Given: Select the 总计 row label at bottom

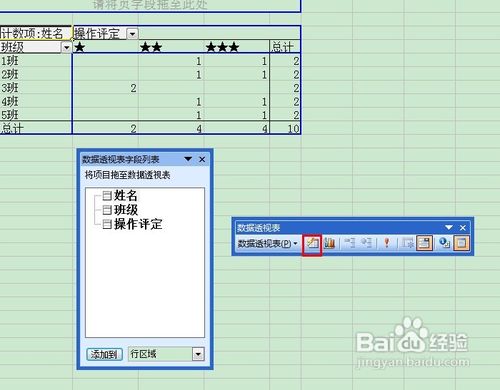Looking at the screenshot, I should click(36, 128).
